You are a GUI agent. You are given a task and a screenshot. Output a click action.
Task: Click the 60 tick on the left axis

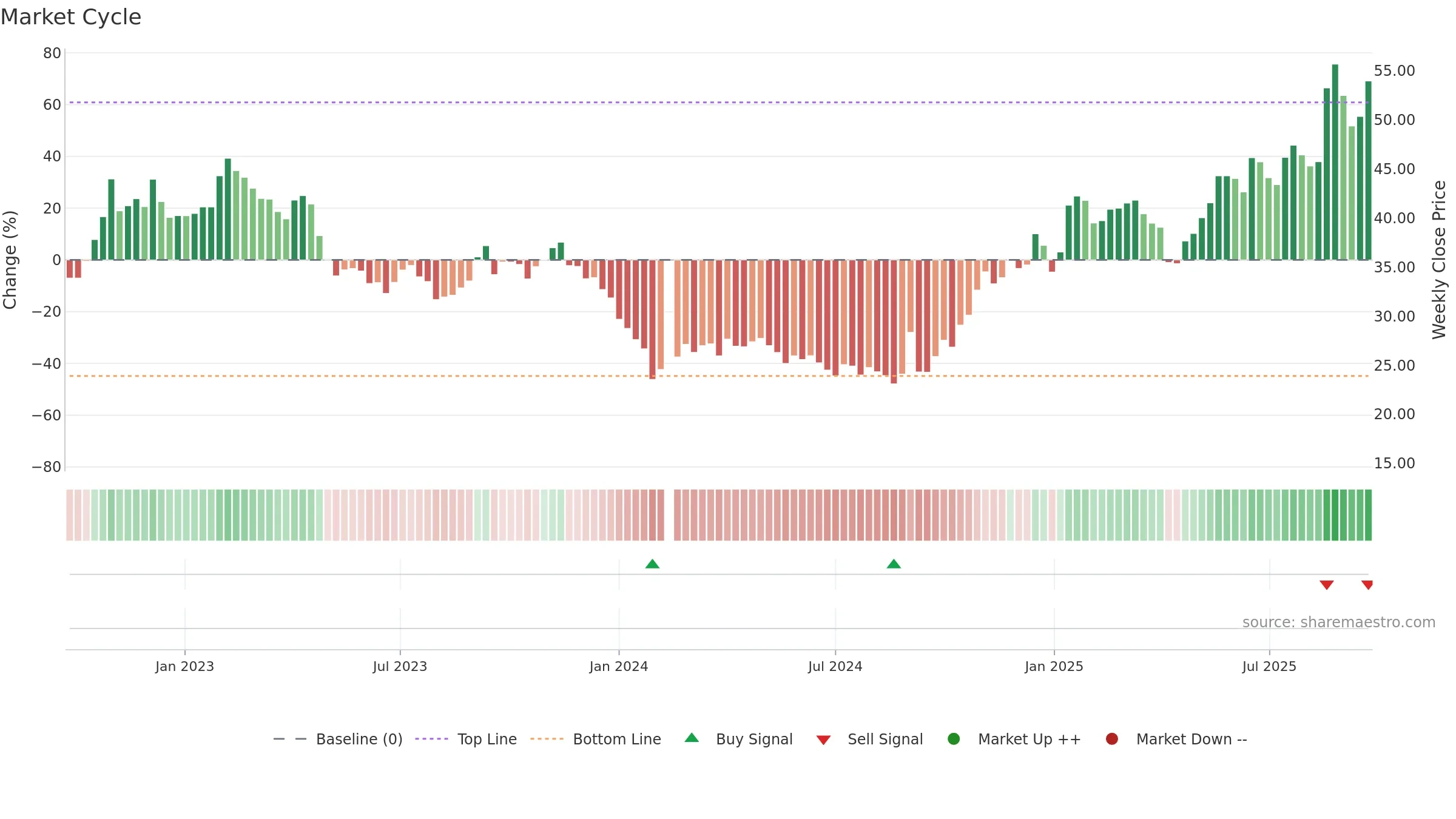tap(52, 104)
